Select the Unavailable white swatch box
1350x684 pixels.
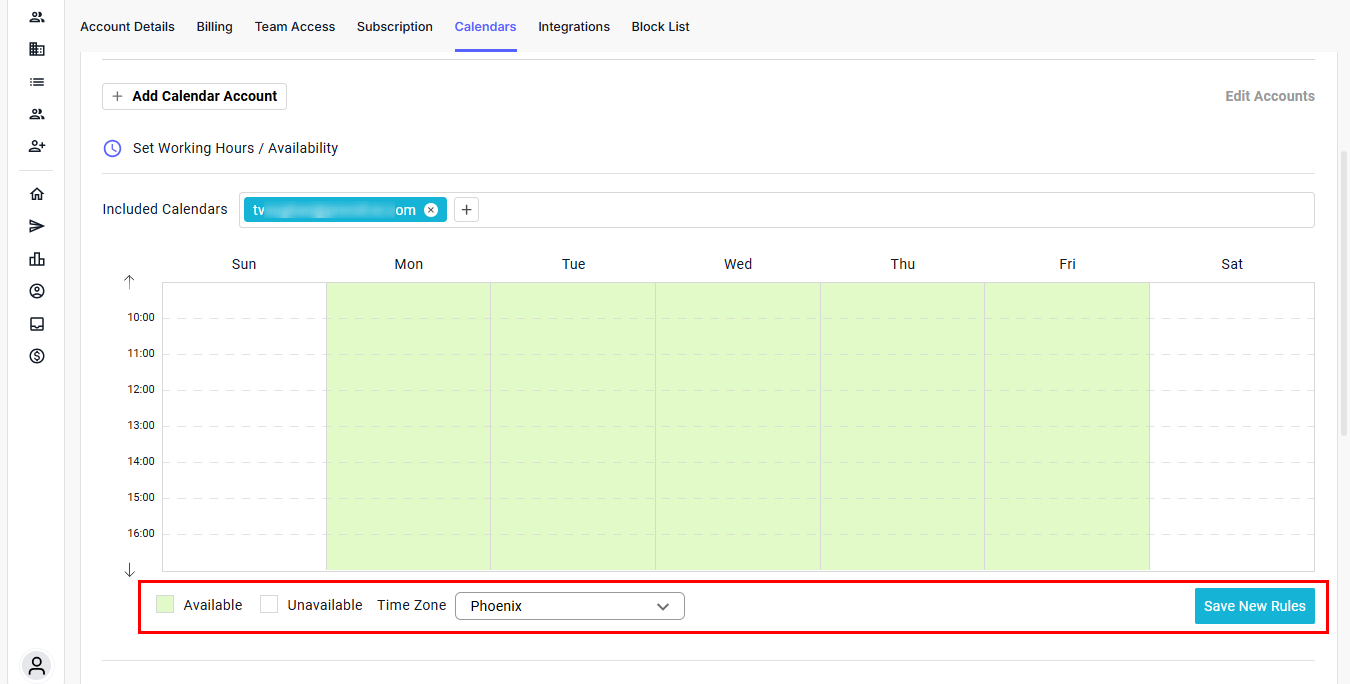point(269,605)
